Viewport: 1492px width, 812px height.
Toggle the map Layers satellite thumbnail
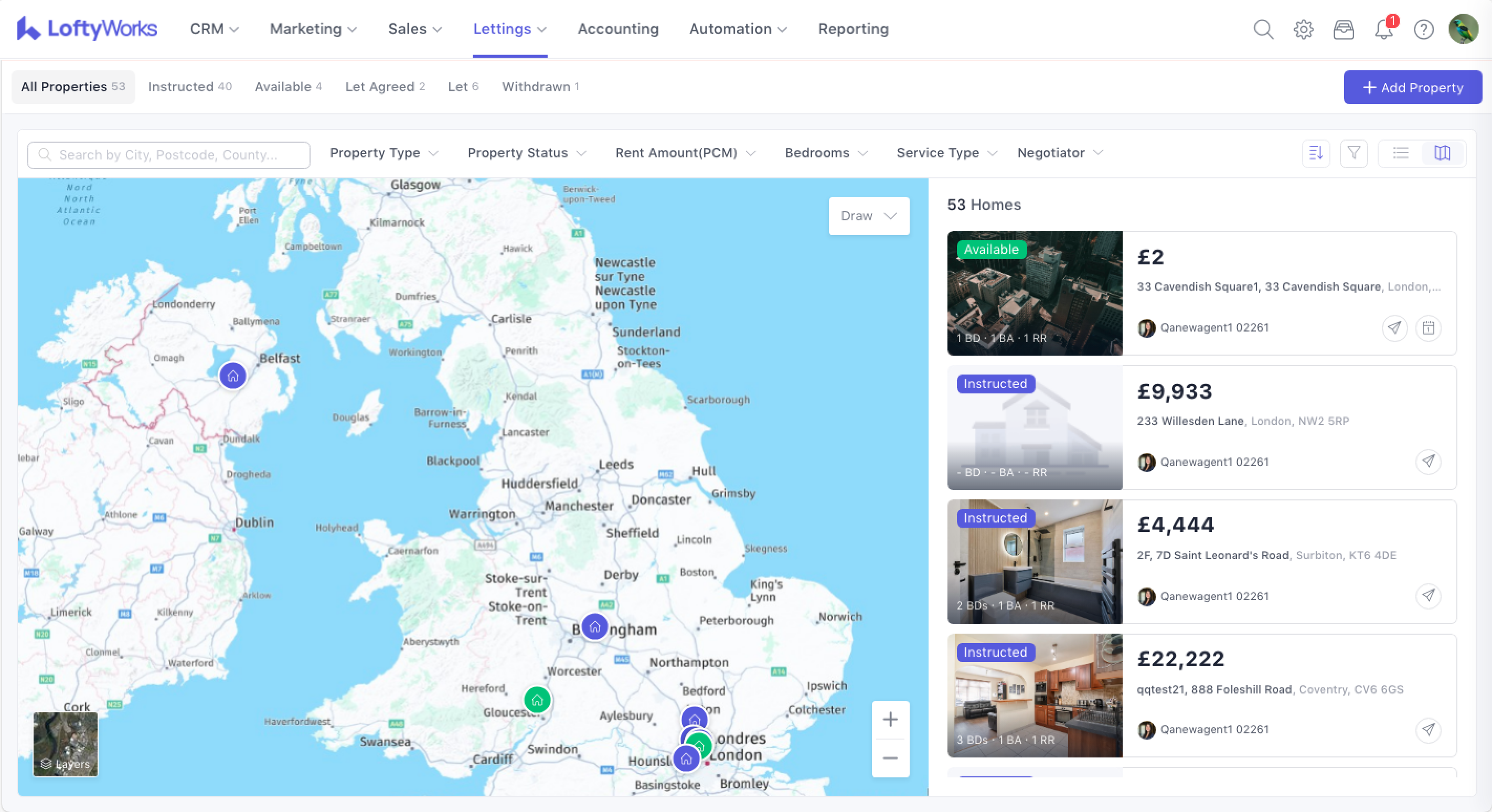(66, 744)
